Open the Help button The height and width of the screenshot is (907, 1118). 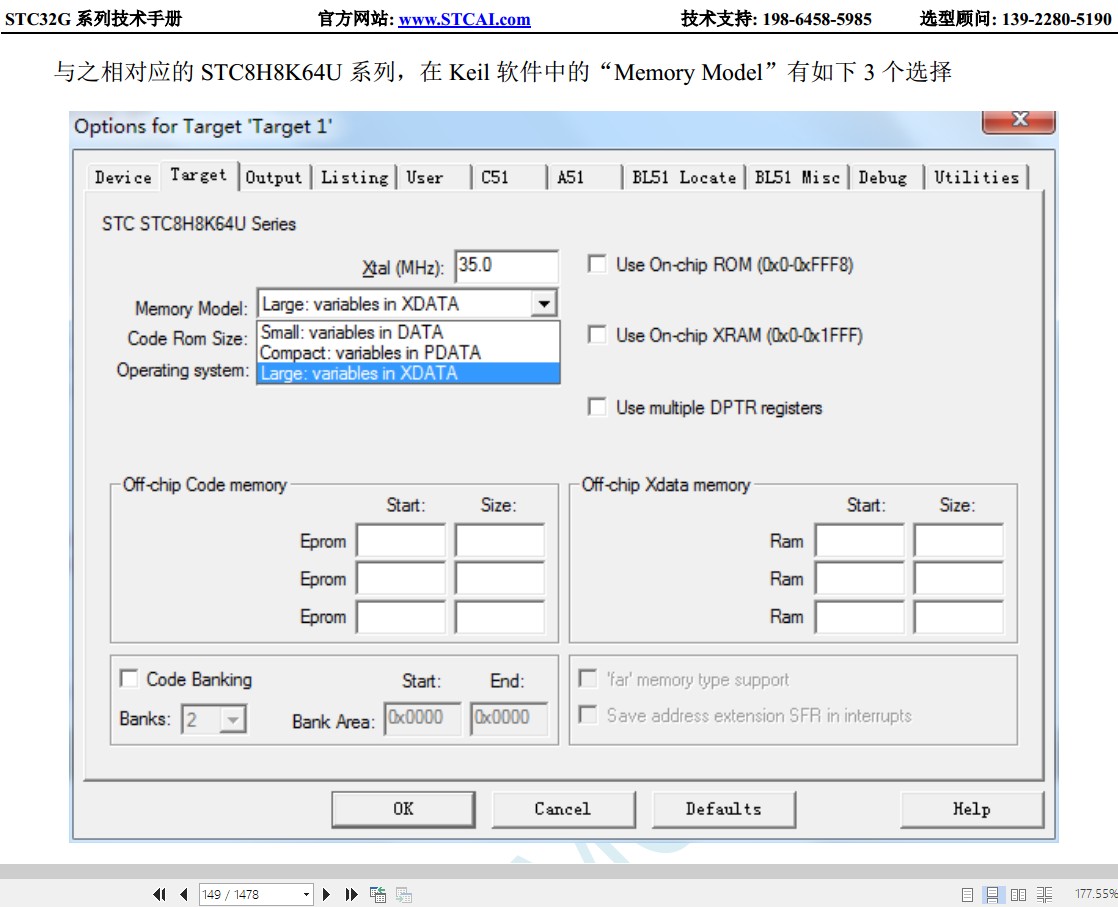tap(972, 809)
